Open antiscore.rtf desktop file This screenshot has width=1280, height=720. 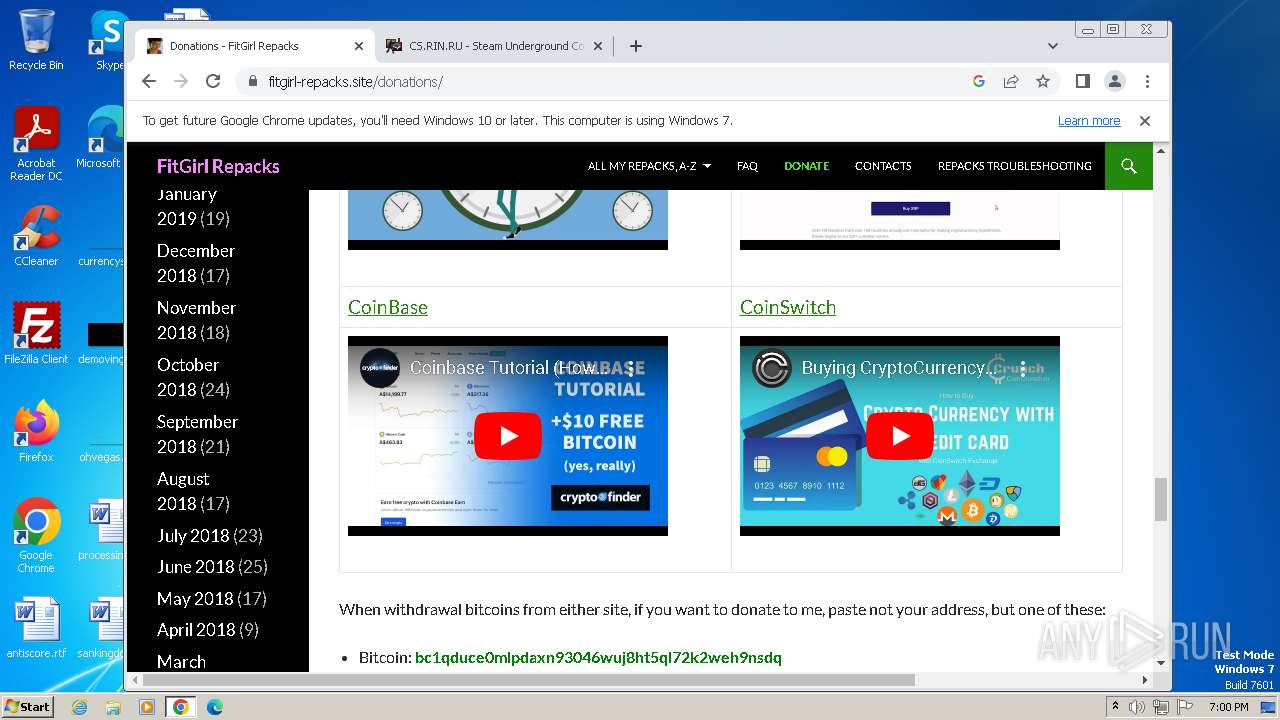click(x=36, y=629)
